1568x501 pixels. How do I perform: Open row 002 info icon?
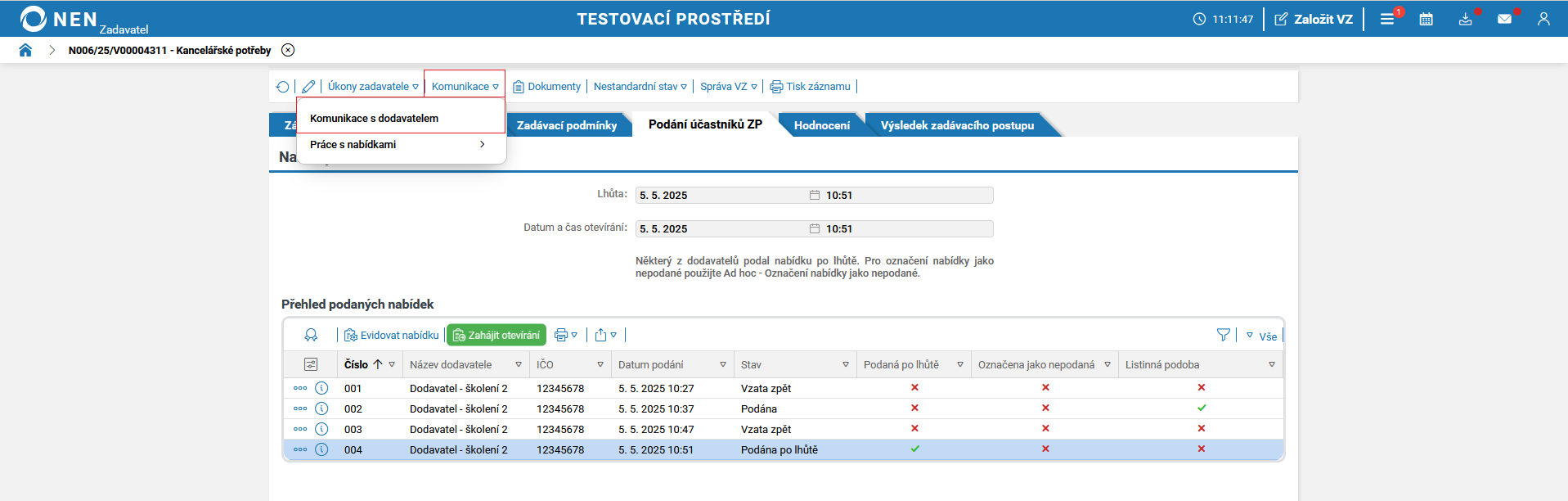[321, 408]
